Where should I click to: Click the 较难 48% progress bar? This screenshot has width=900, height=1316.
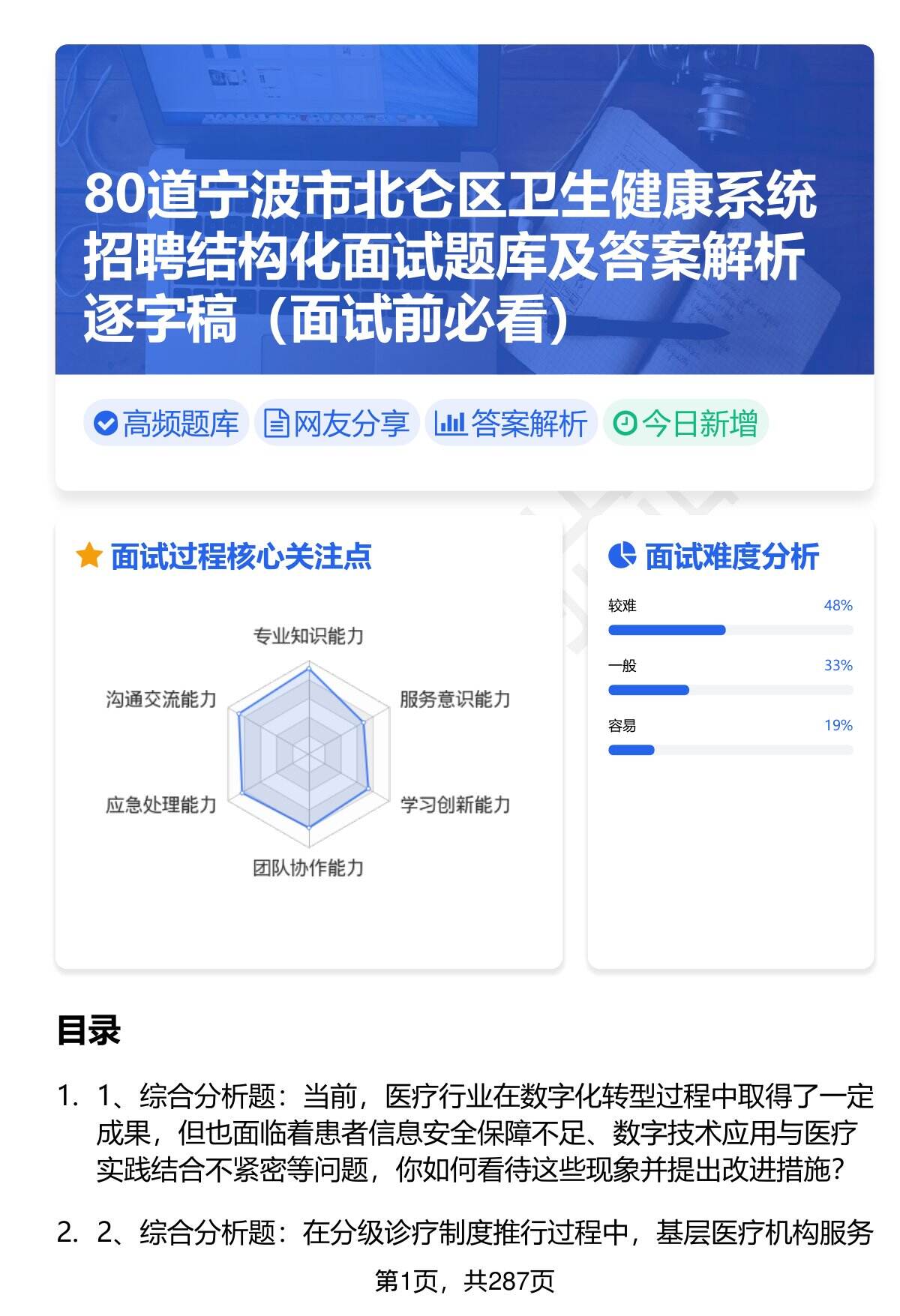click(x=730, y=630)
